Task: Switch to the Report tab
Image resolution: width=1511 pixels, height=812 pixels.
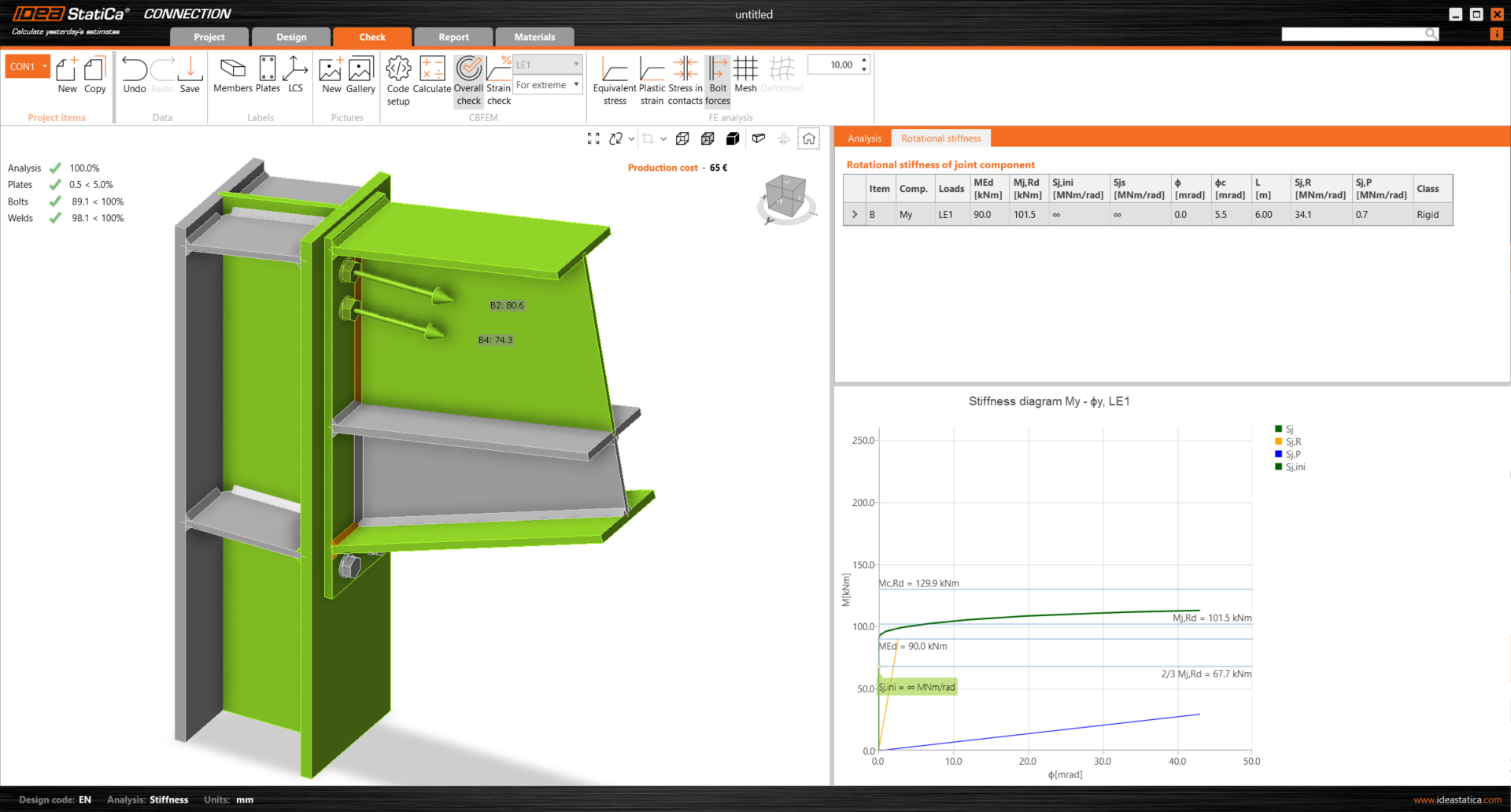Action: tap(453, 37)
